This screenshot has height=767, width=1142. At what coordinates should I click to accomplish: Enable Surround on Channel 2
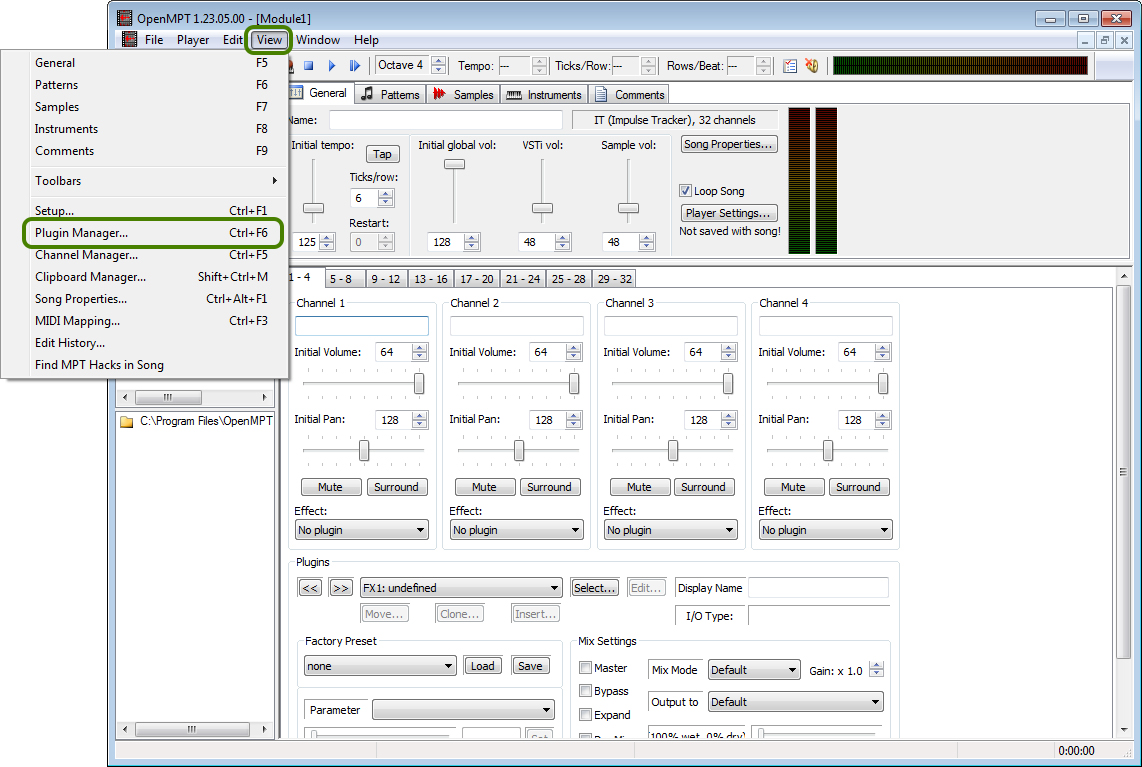(x=549, y=487)
